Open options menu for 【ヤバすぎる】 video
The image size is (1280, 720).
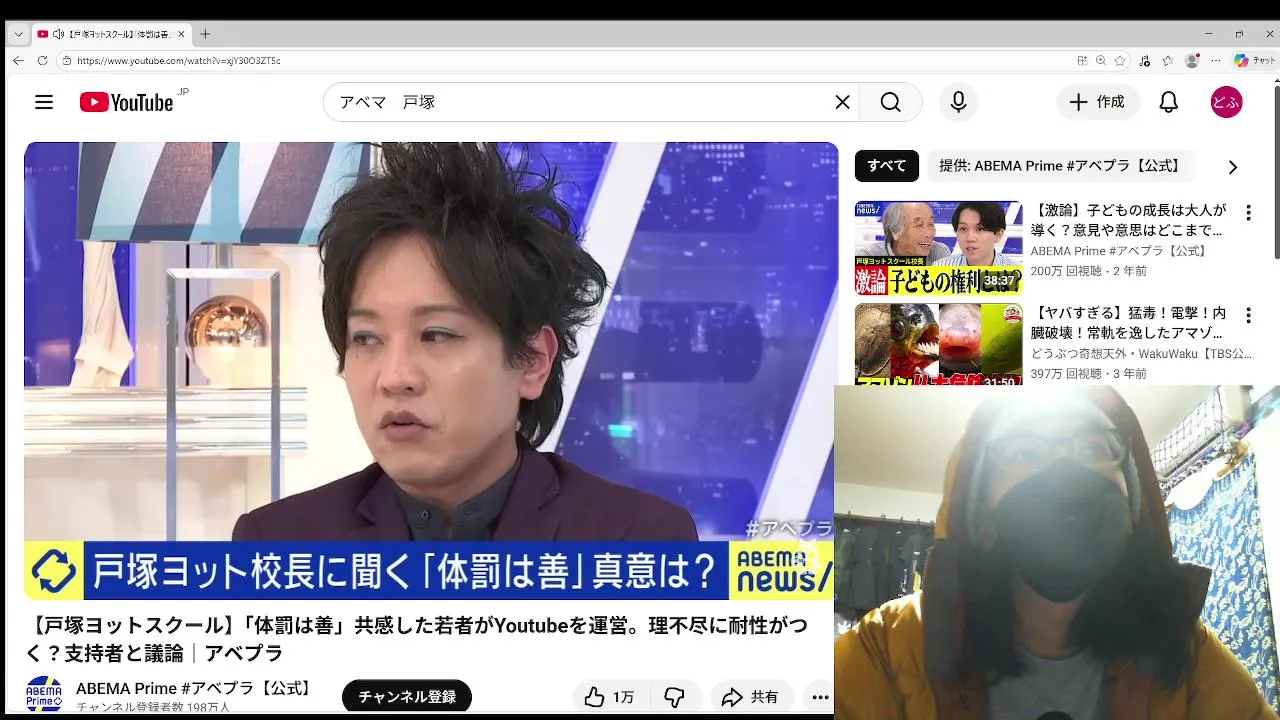pyautogui.click(x=1248, y=315)
